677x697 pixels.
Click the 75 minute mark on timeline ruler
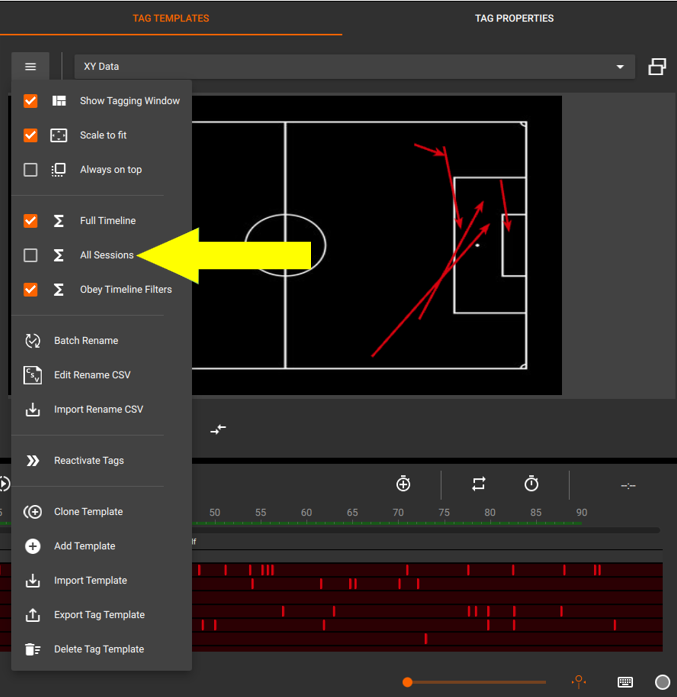tap(444, 513)
